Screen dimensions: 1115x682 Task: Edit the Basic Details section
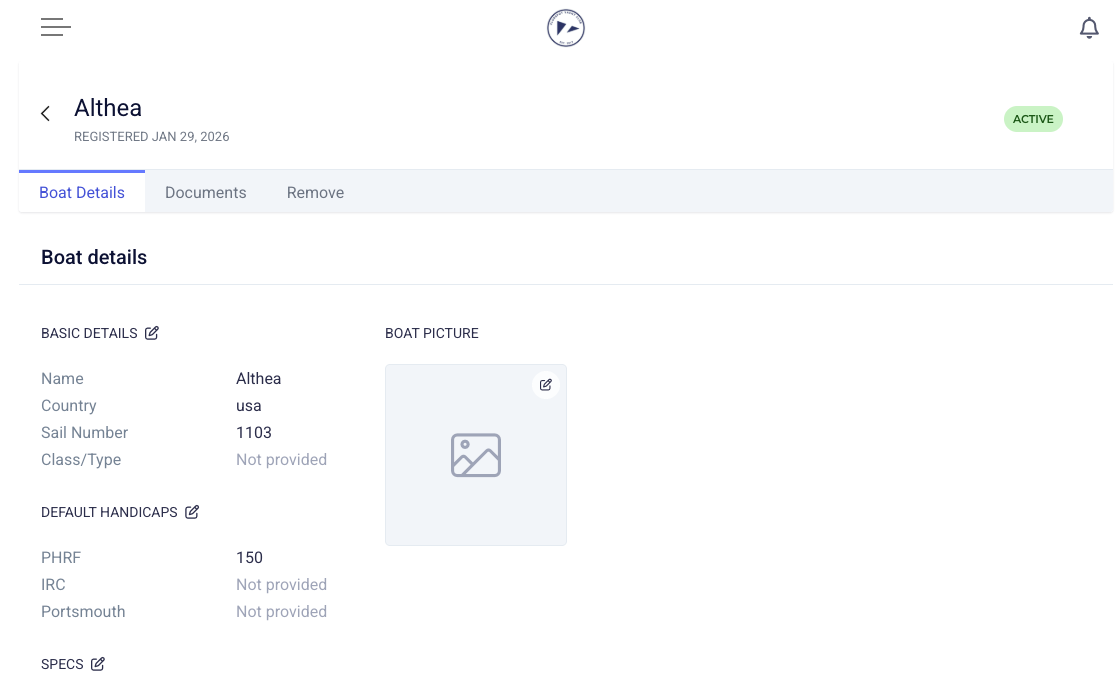[x=152, y=333]
